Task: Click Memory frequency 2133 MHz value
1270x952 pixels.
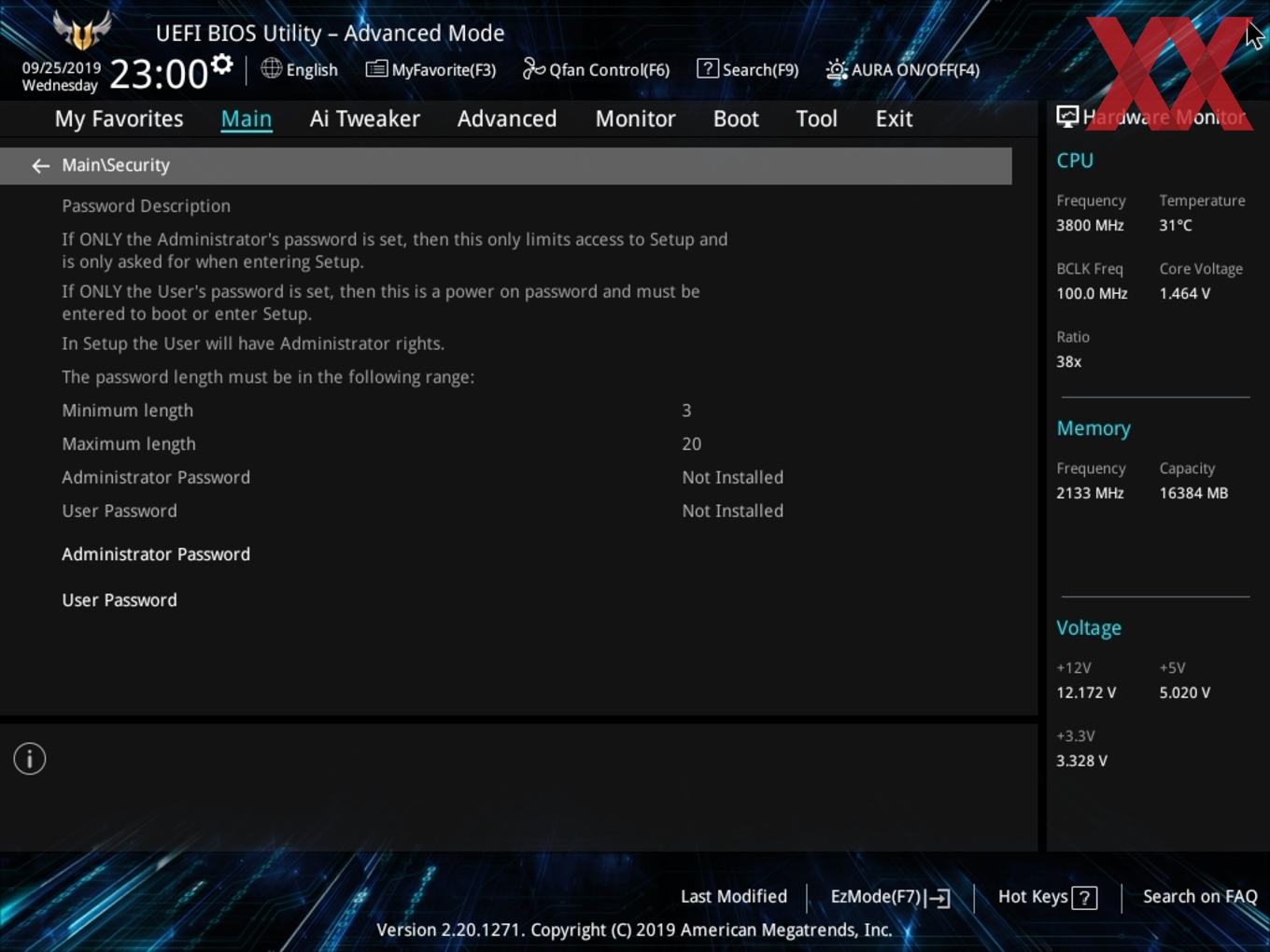Action: [x=1090, y=494]
